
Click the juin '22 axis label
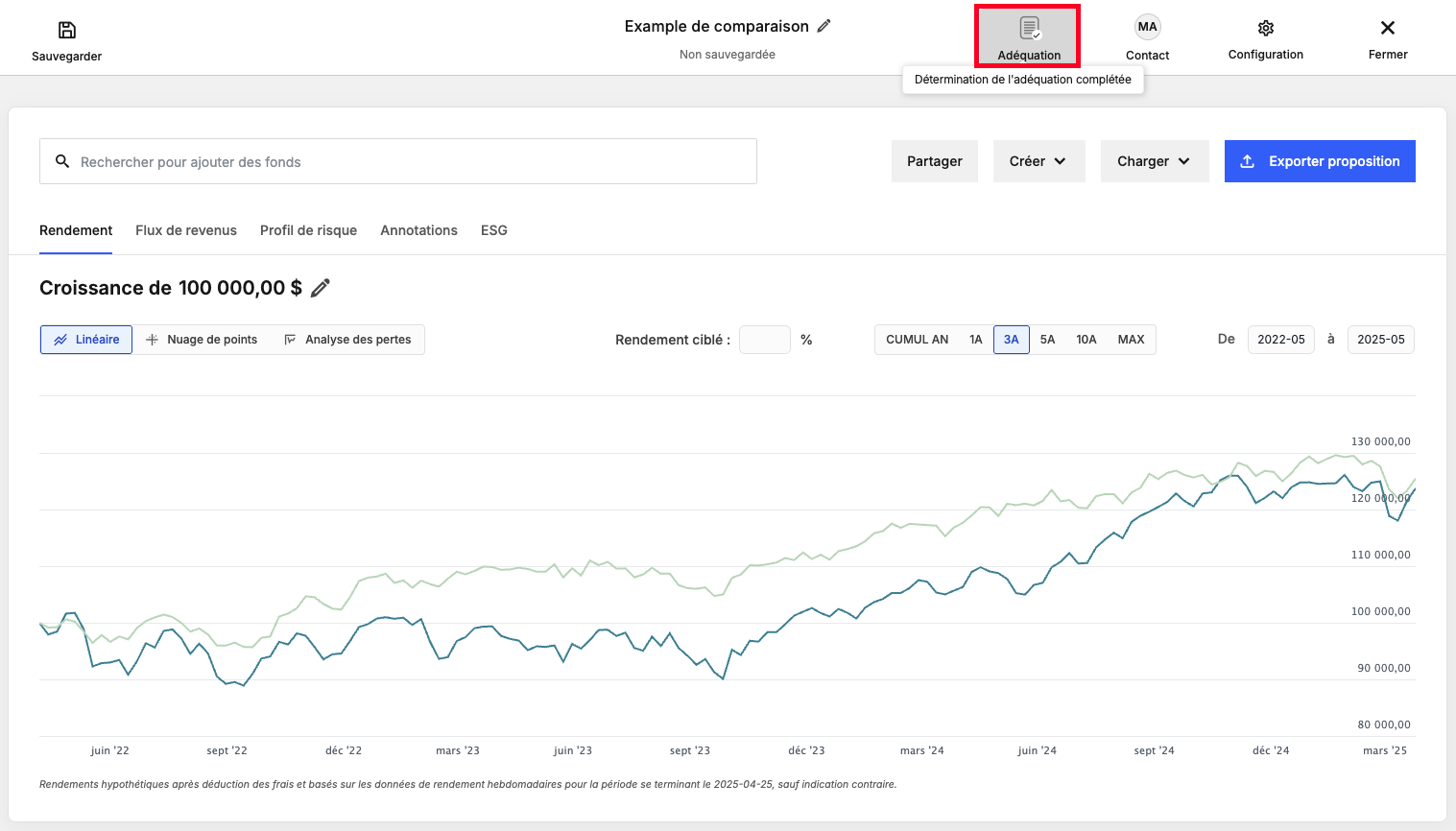click(x=110, y=750)
